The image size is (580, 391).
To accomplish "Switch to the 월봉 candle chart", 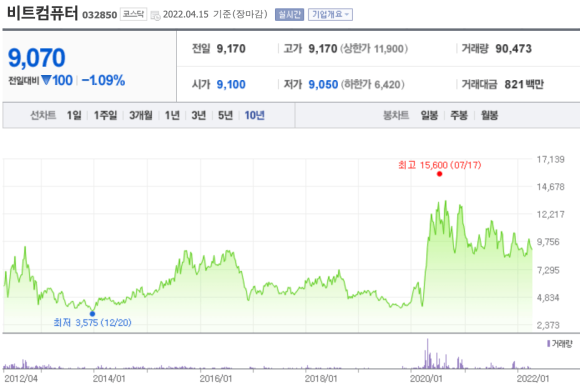I will pyautogui.click(x=489, y=115).
